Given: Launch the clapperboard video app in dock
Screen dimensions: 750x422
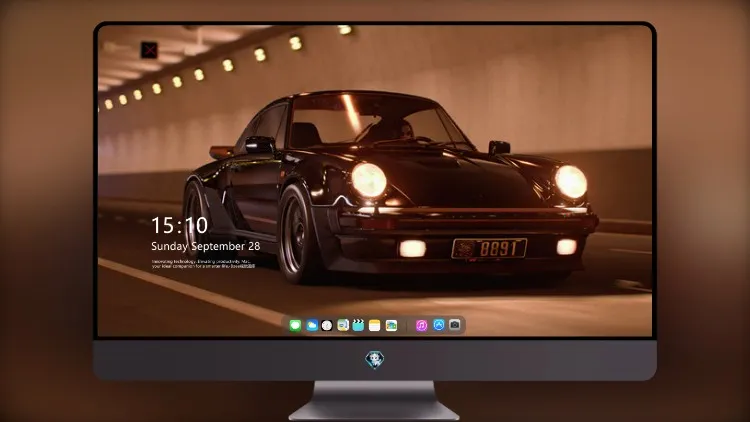Looking at the screenshot, I should (358, 325).
